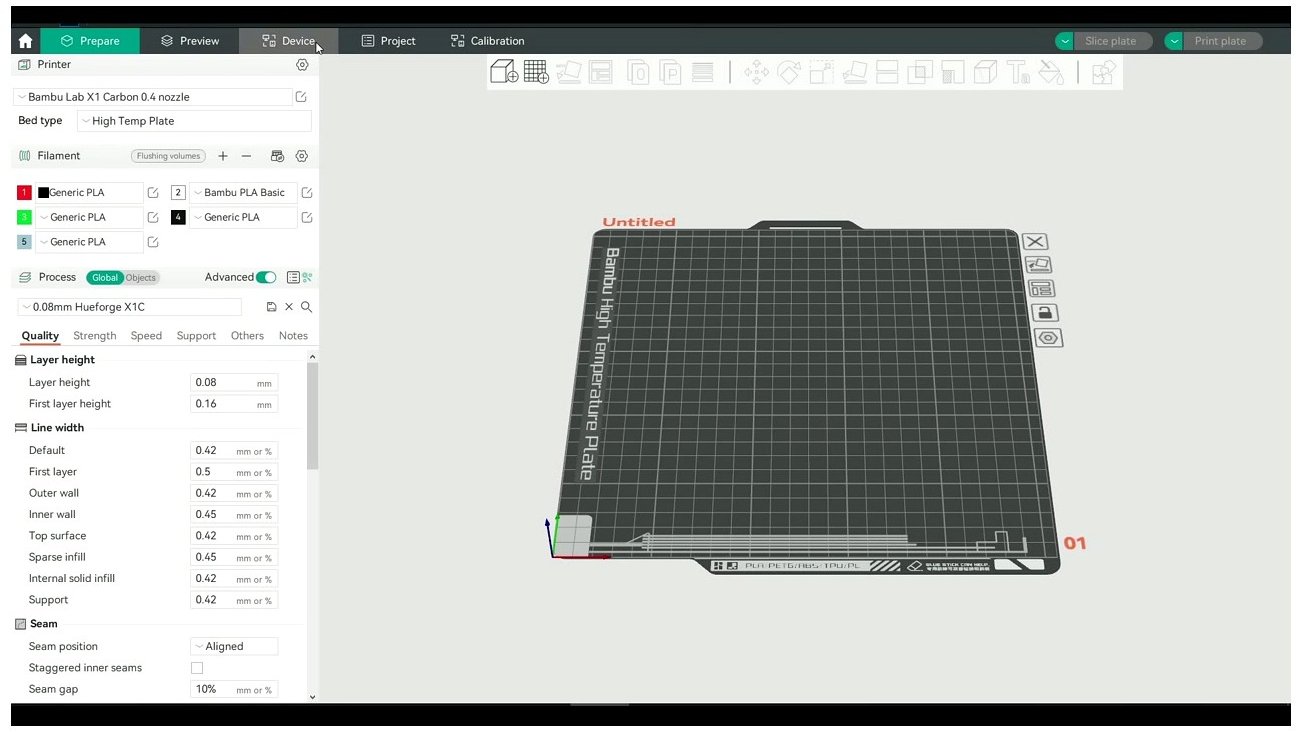Open the Seam position Aligned dropdown
Viewport: 1302px width, 732px height.
click(234, 647)
